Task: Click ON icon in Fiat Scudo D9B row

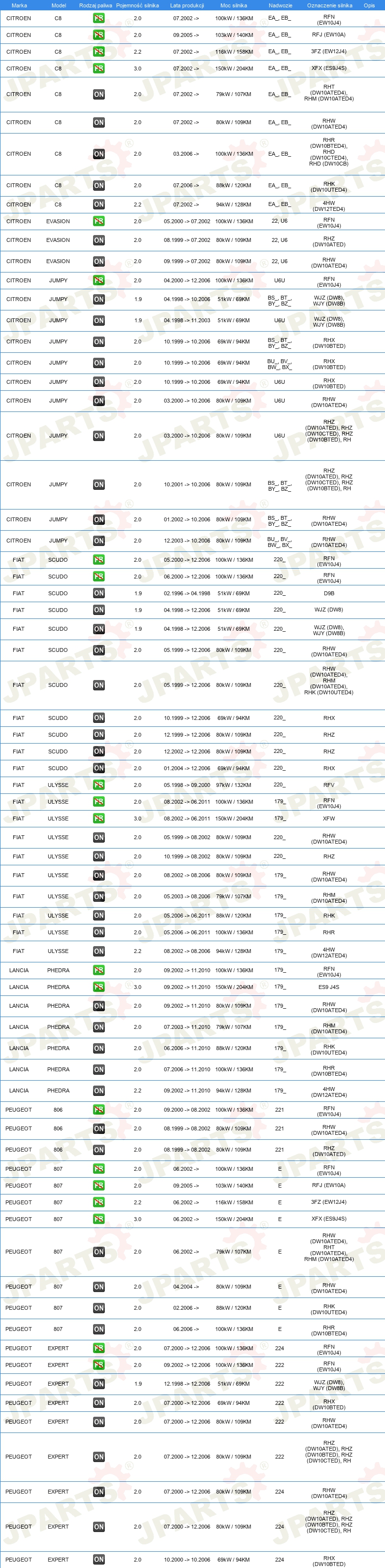Action: tap(98, 593)
